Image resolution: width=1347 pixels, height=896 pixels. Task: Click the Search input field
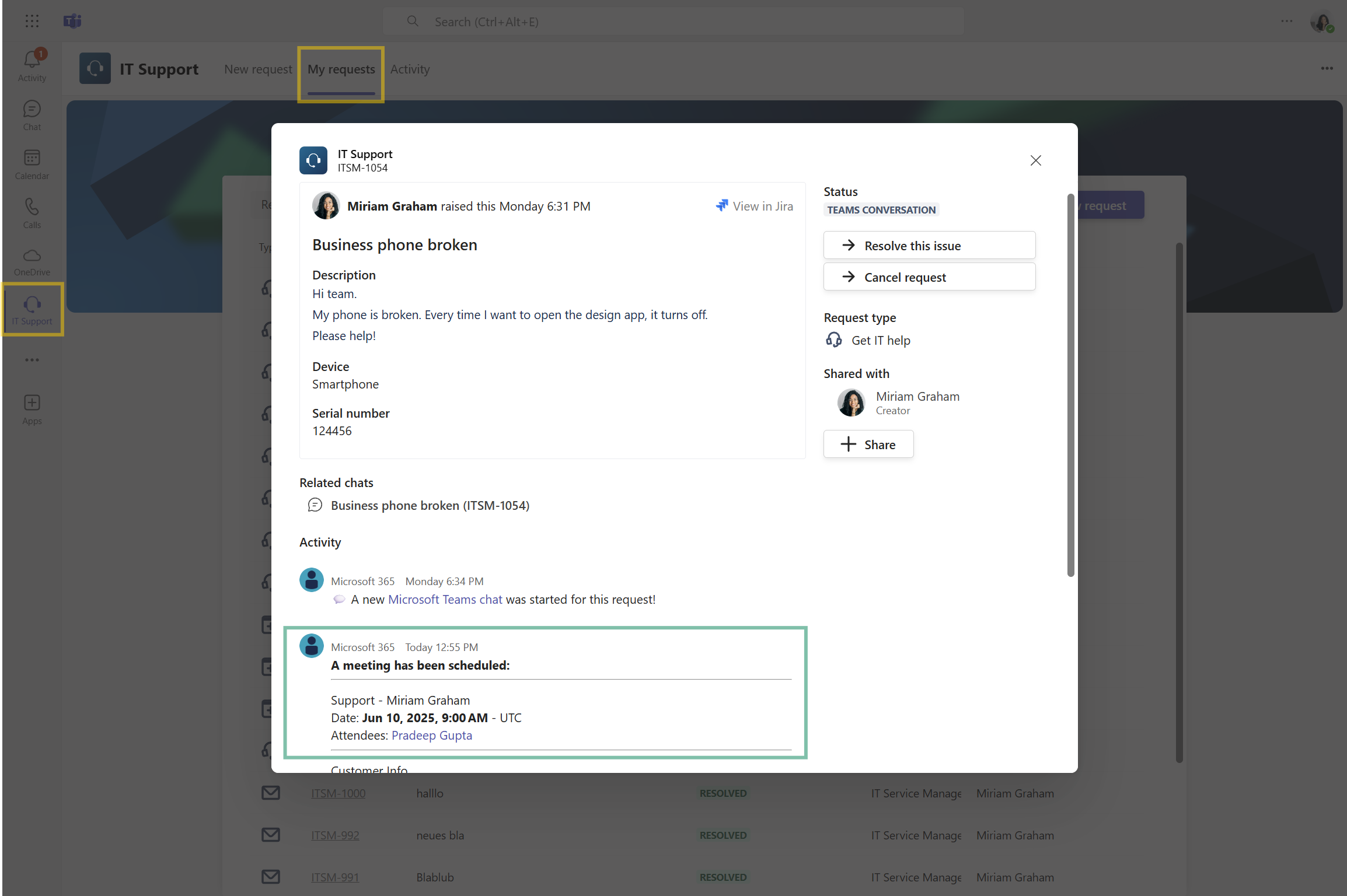pos(672,22)
